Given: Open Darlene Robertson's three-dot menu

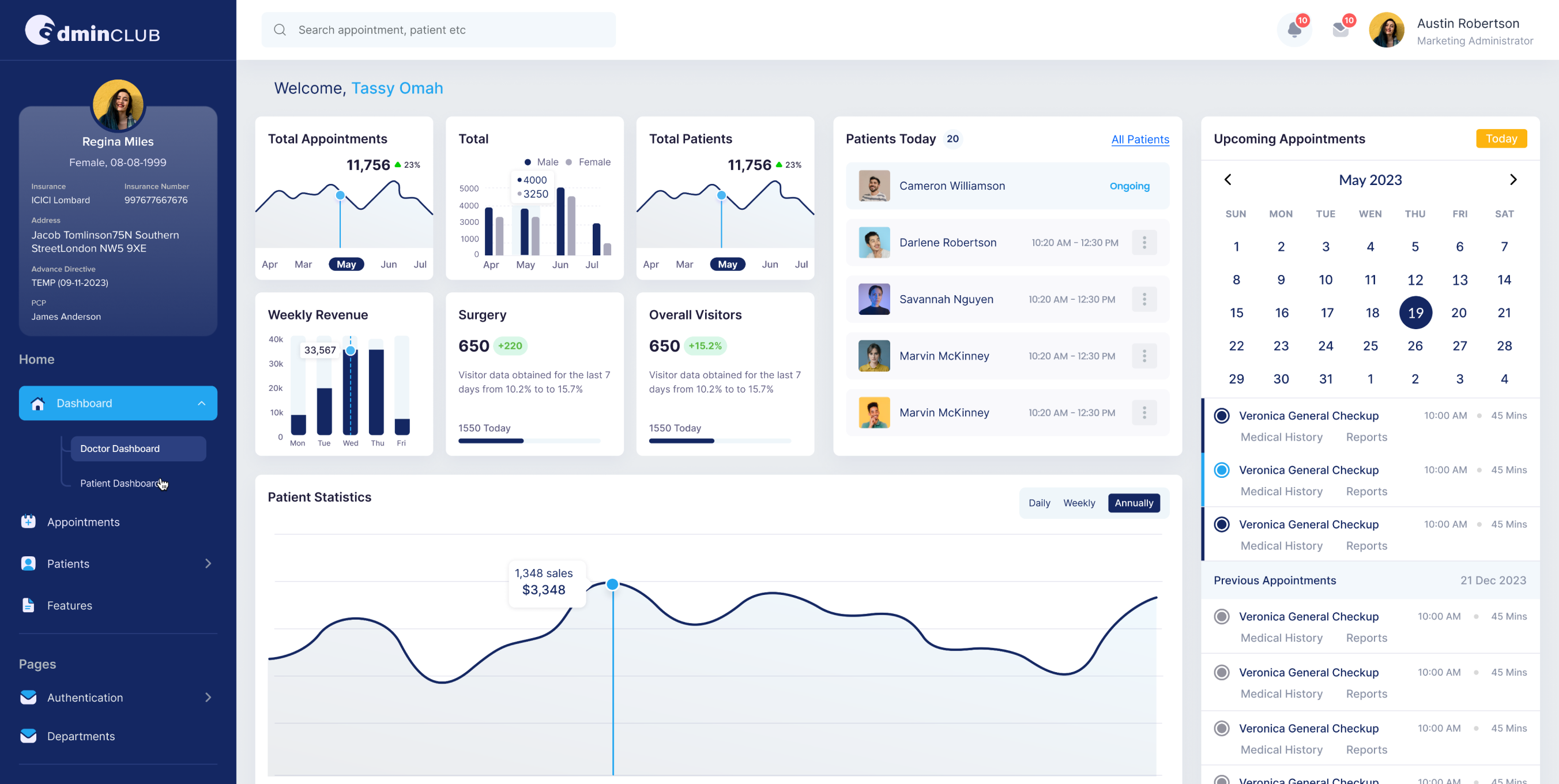Looking at the screenshot, I should [x=1144, y=243].
